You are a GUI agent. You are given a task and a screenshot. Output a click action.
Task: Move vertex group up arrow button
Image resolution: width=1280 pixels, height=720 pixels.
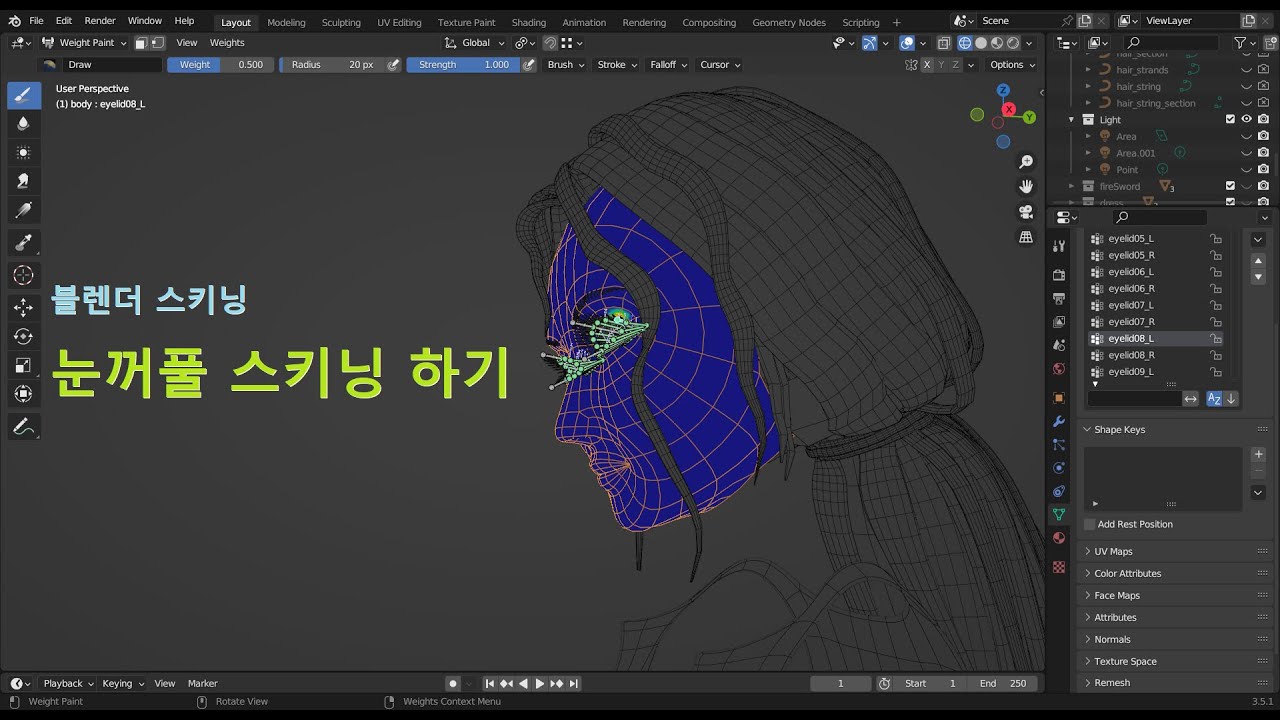click(x=1258, y=261)
